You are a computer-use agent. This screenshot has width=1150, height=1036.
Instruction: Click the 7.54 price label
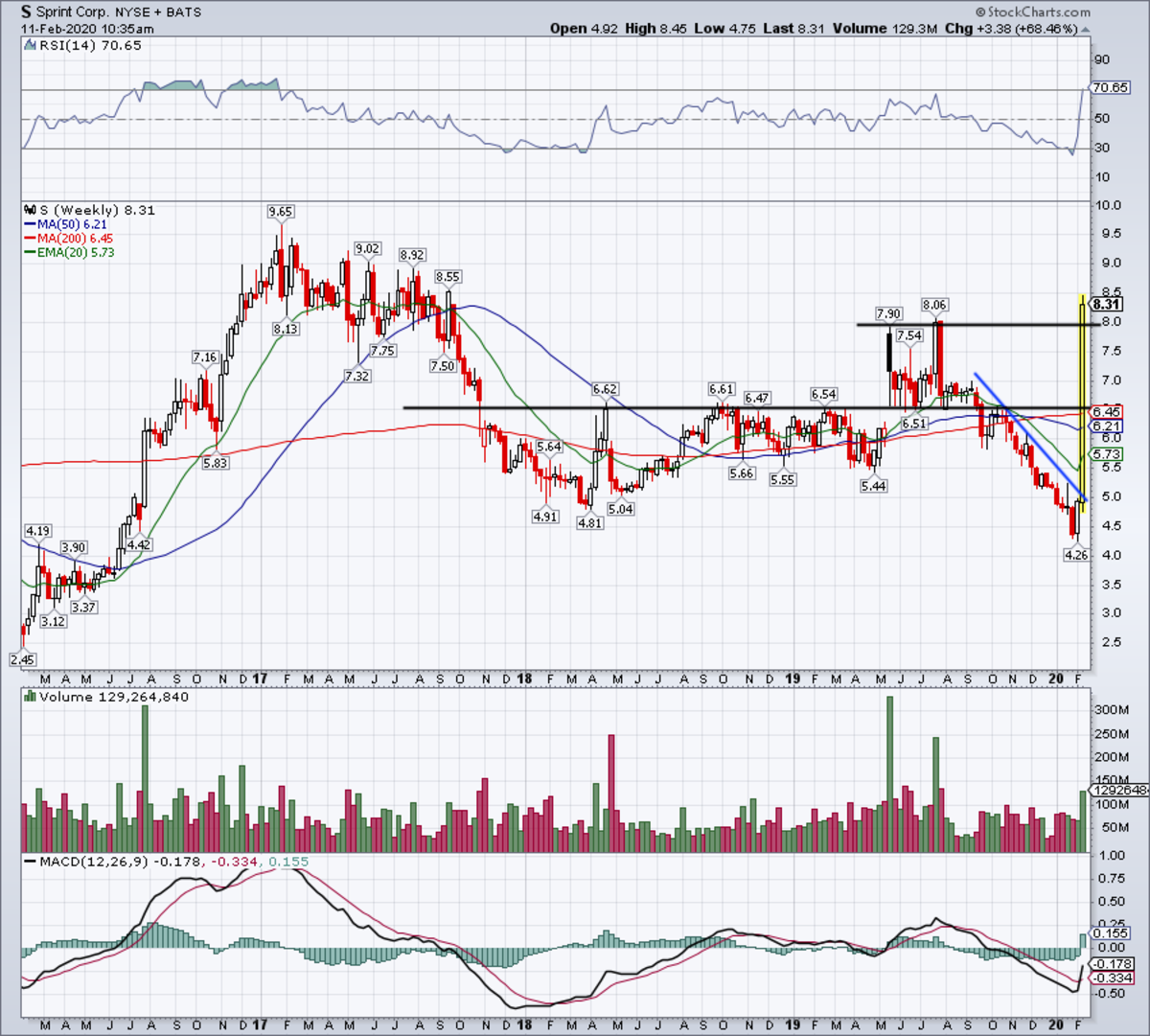coord(908,335)
